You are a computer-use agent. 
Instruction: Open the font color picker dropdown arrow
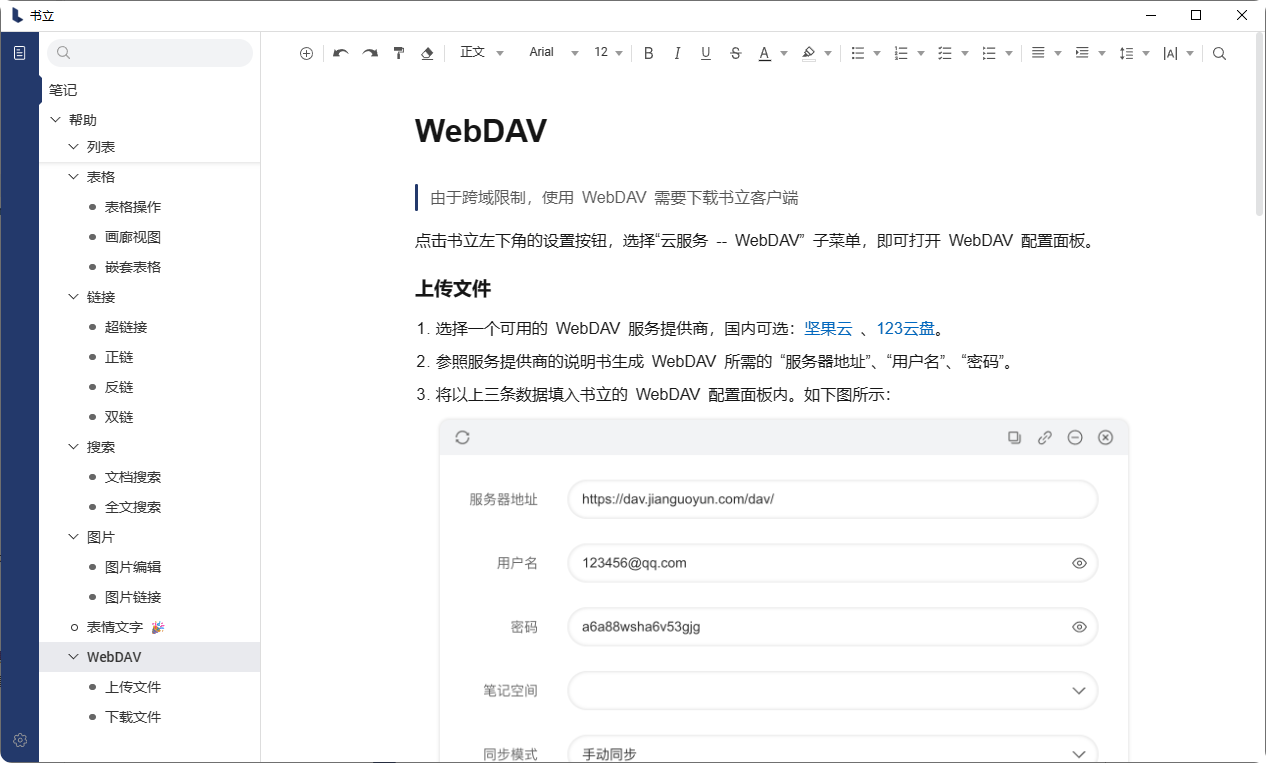pos(784,53)
